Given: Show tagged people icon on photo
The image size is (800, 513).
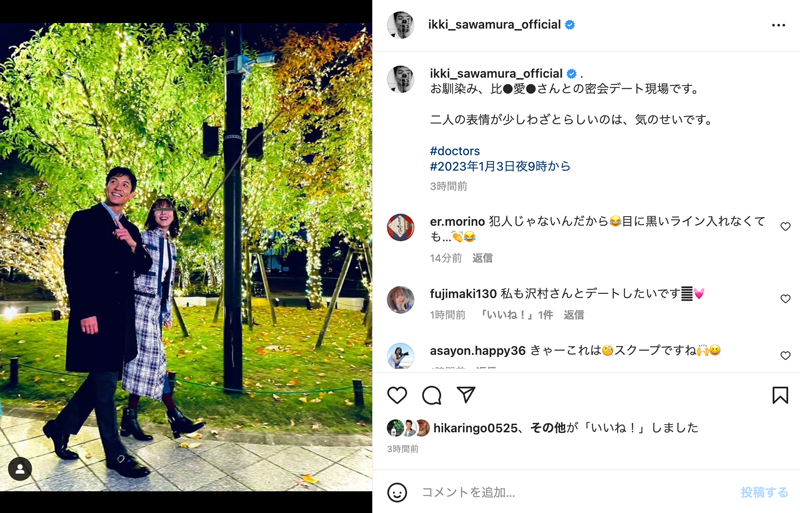Looking at the screenshot, I should [x=20, y=469].
